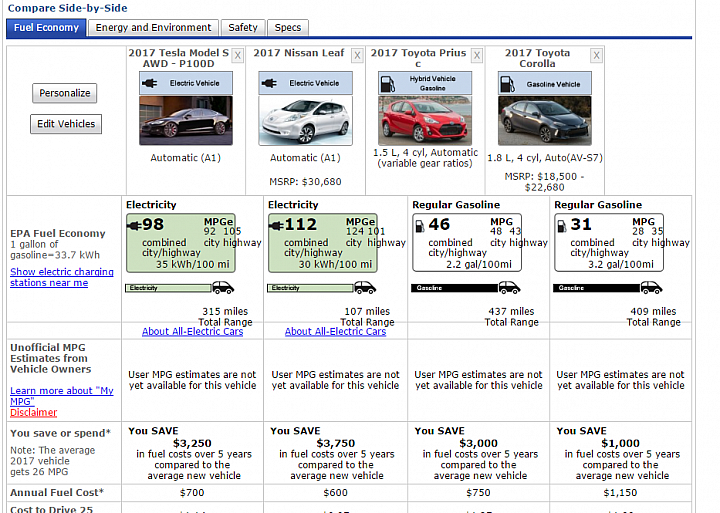The width and height of the screenshot is (720, 513).
Task: Click the 2017 Toyota Prius c heading
Action: (x=418, y=58)
